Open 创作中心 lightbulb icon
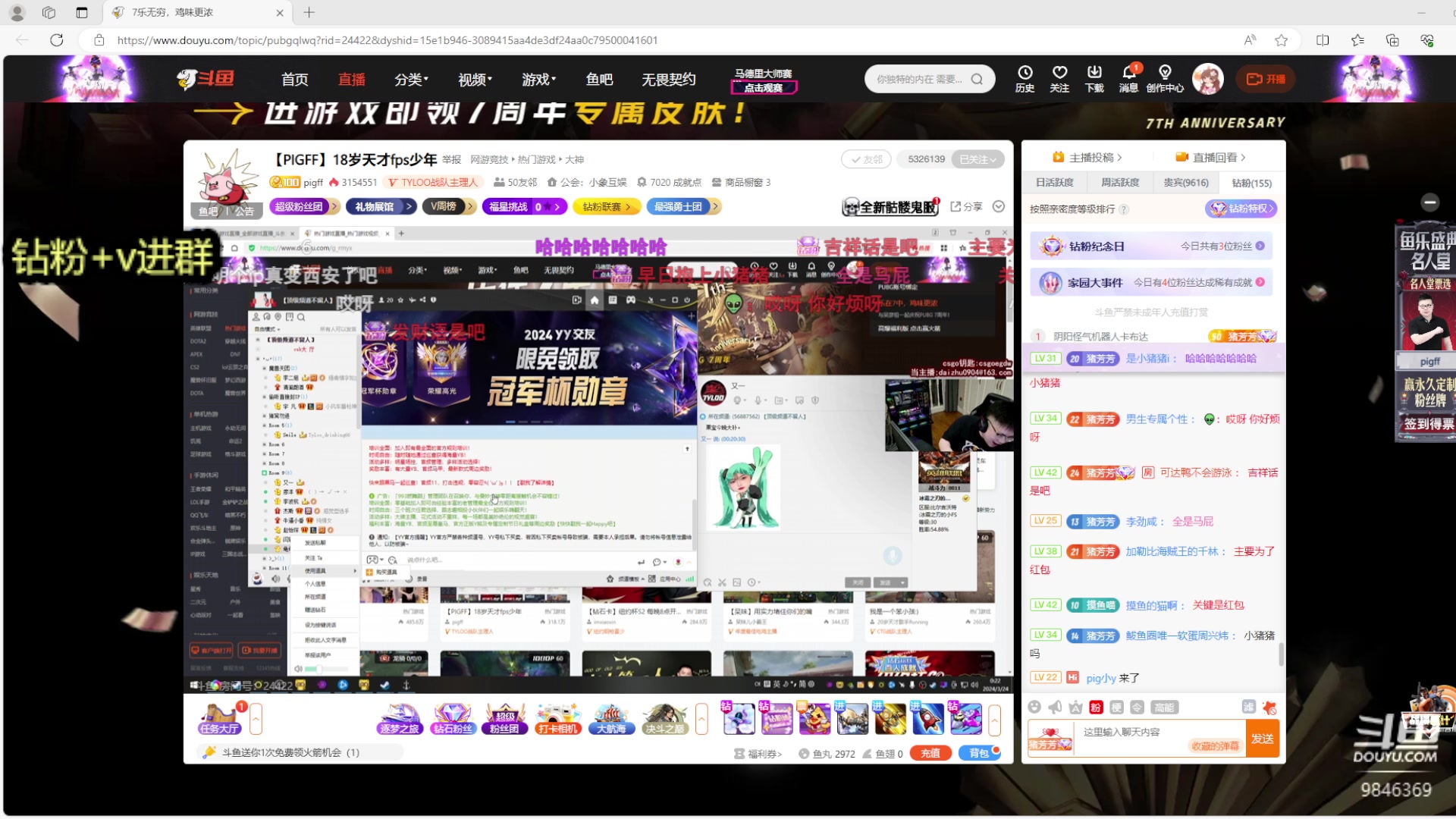 (x=1165, y=78)
